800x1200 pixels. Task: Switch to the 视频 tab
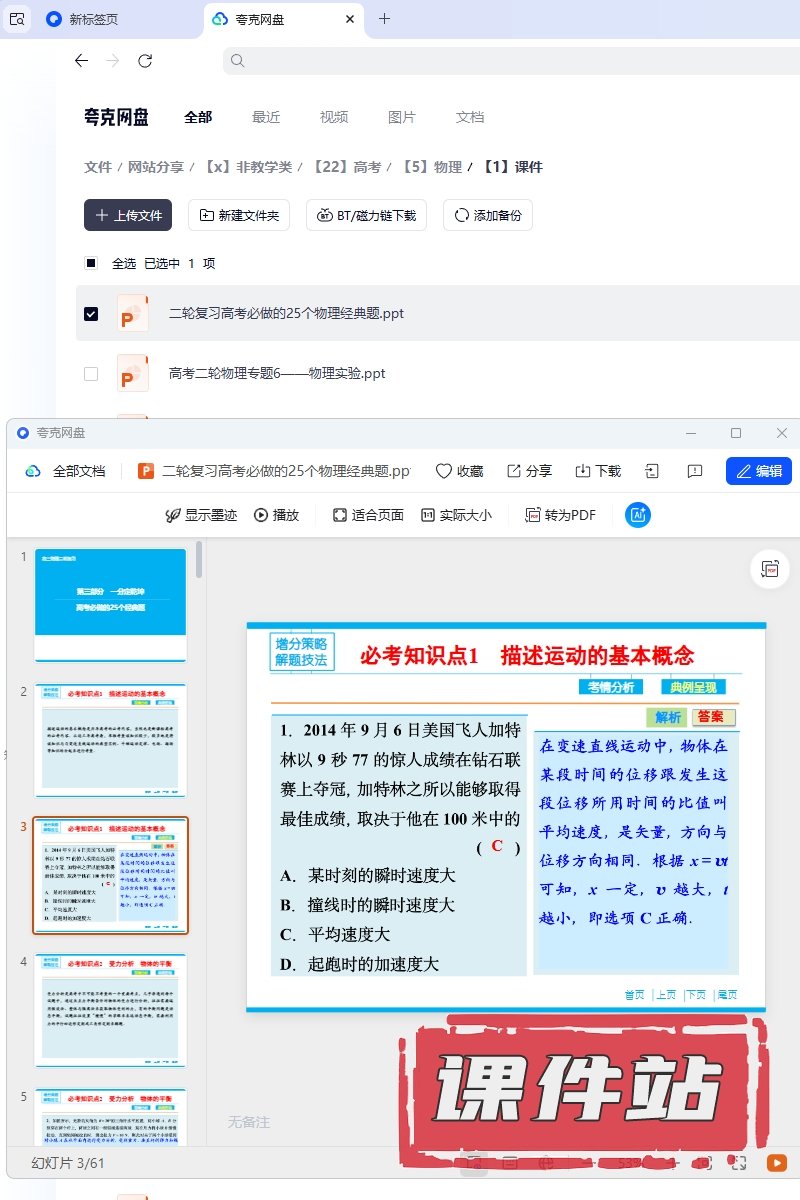coord(334,117)
